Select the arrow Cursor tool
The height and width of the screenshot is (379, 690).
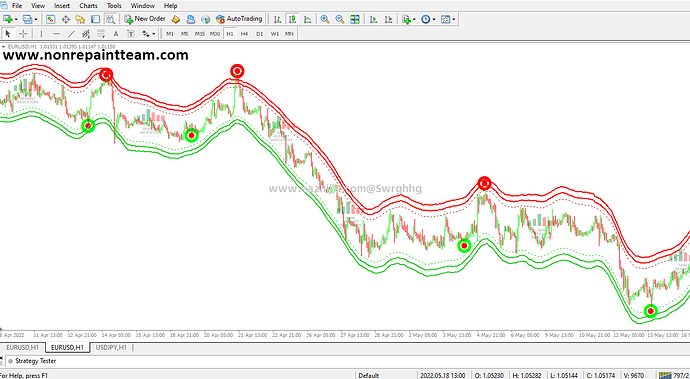point(8,33)
